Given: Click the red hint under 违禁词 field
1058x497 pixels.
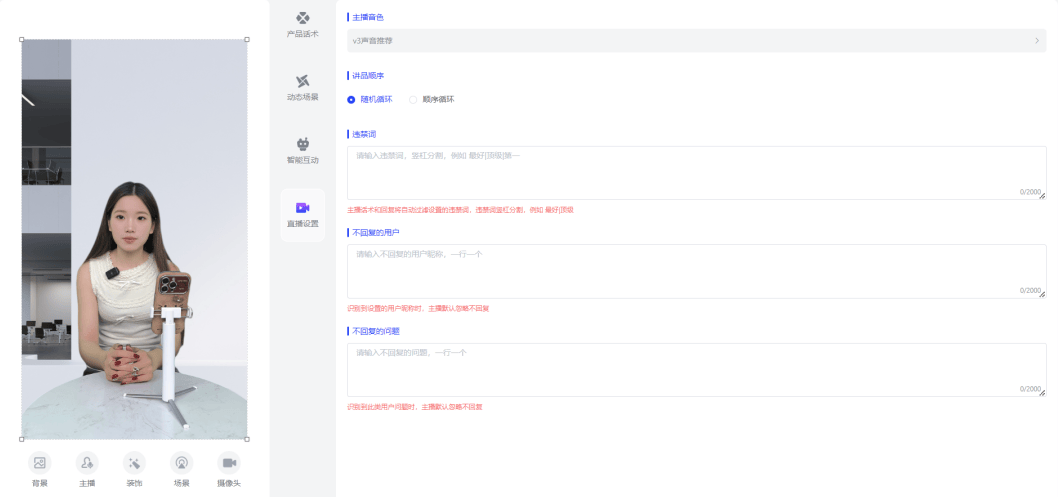Looking at the screenshot, I should [x=460, y=210].
